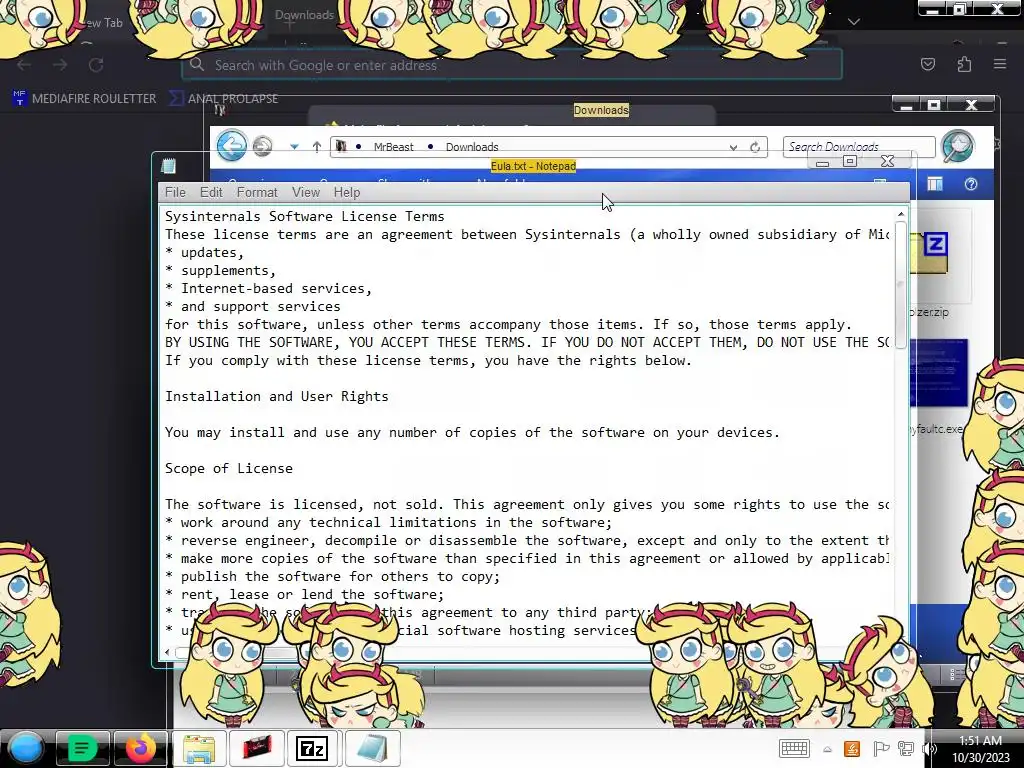Refresh the Downloads folder in Explorer
1024x768 pixels.
tap(755, 148)
